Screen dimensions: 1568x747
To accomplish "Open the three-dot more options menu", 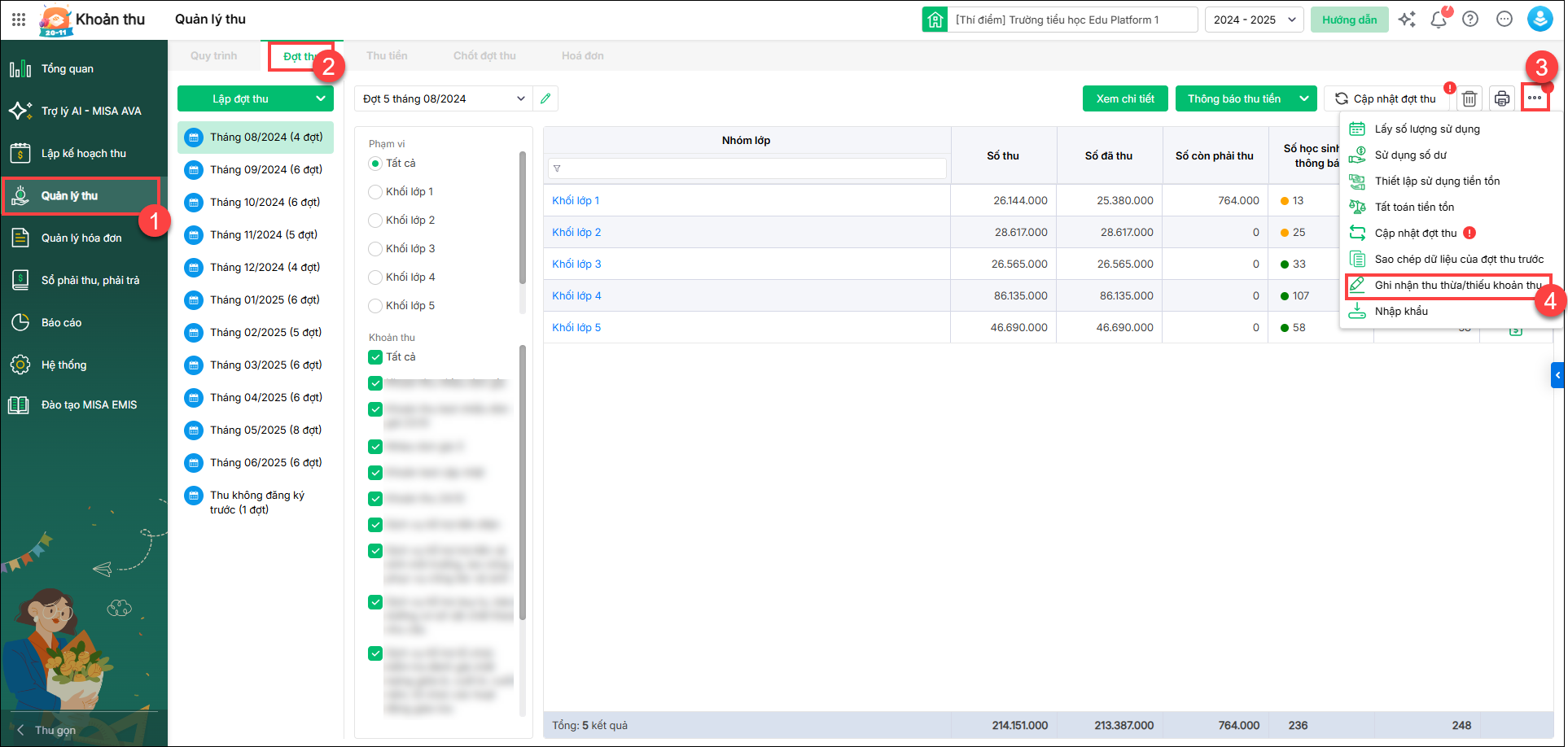I will pyautogui.click(x=1535, y=98).
